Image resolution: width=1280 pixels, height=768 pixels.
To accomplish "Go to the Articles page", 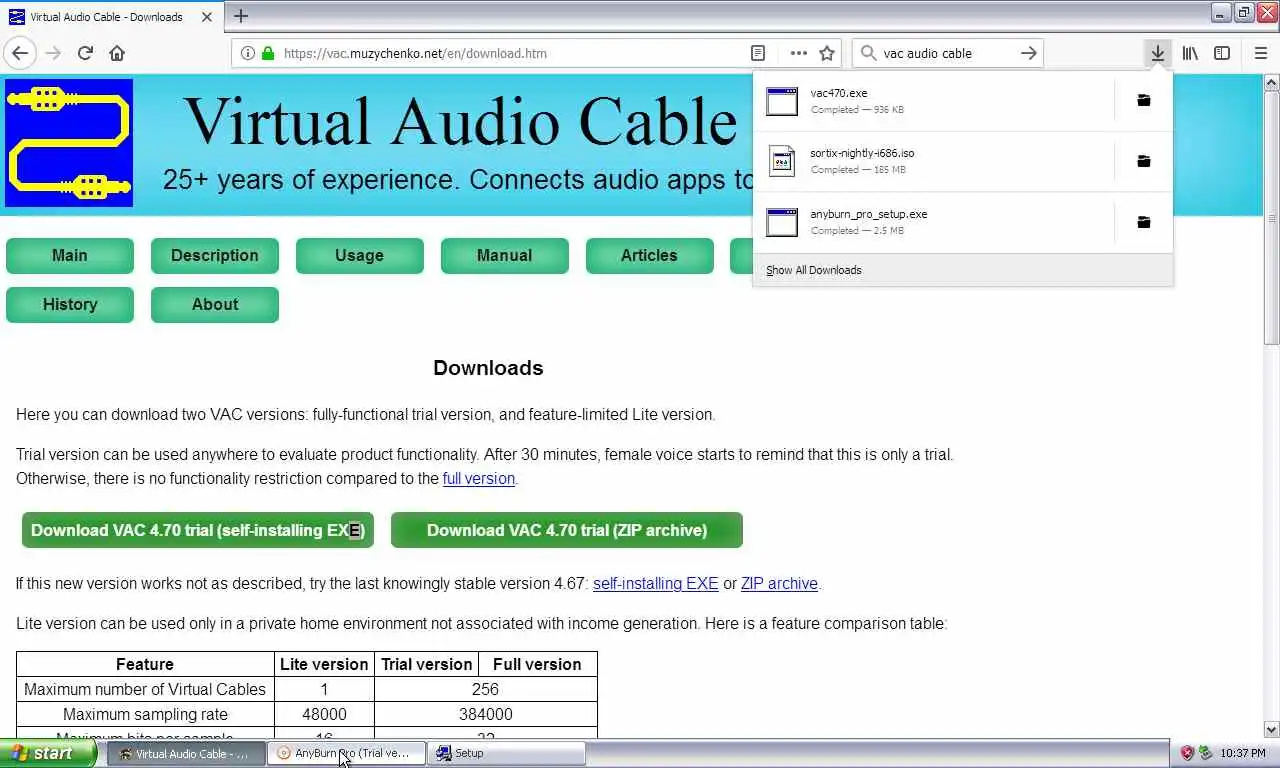I will (x=650, y=255).
